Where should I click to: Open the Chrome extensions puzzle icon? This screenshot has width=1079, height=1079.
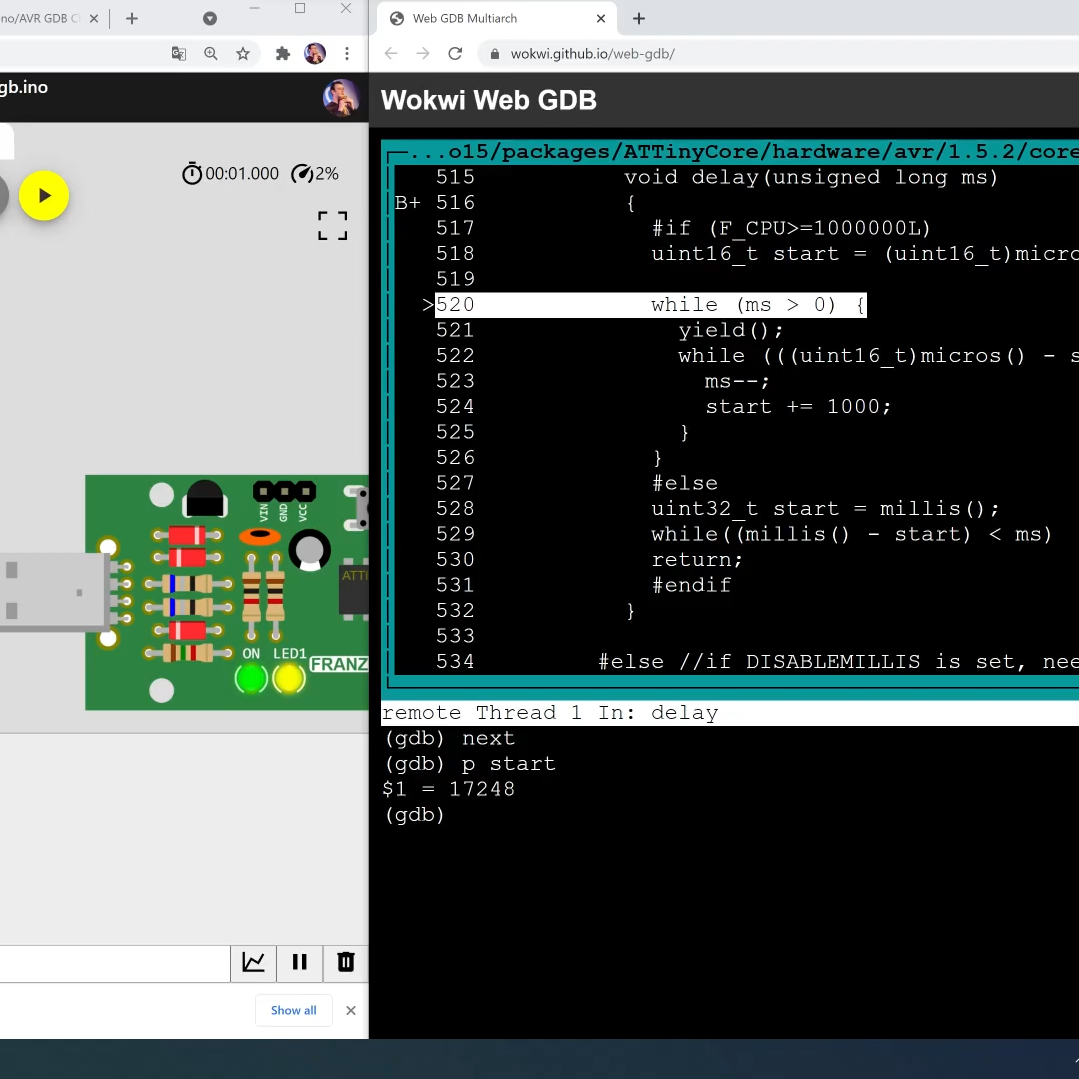tap(283, 54)
